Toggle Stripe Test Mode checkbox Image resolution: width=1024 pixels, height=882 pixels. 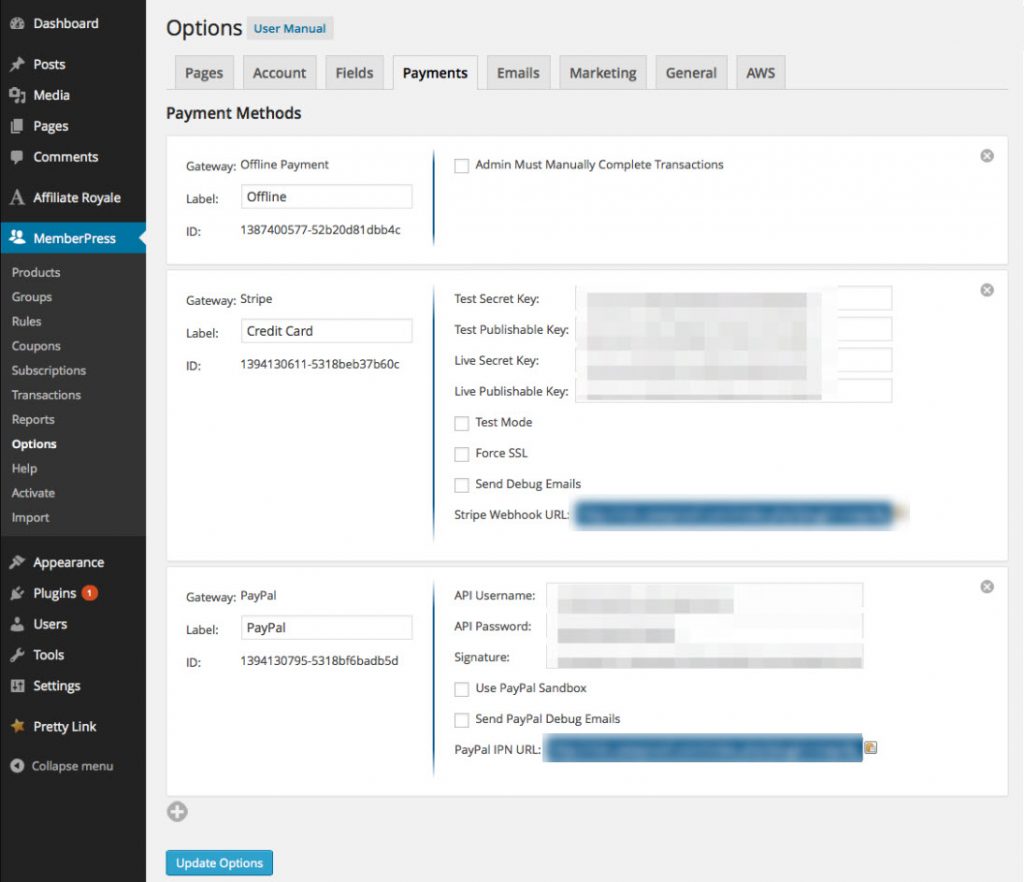pos(462,423)
